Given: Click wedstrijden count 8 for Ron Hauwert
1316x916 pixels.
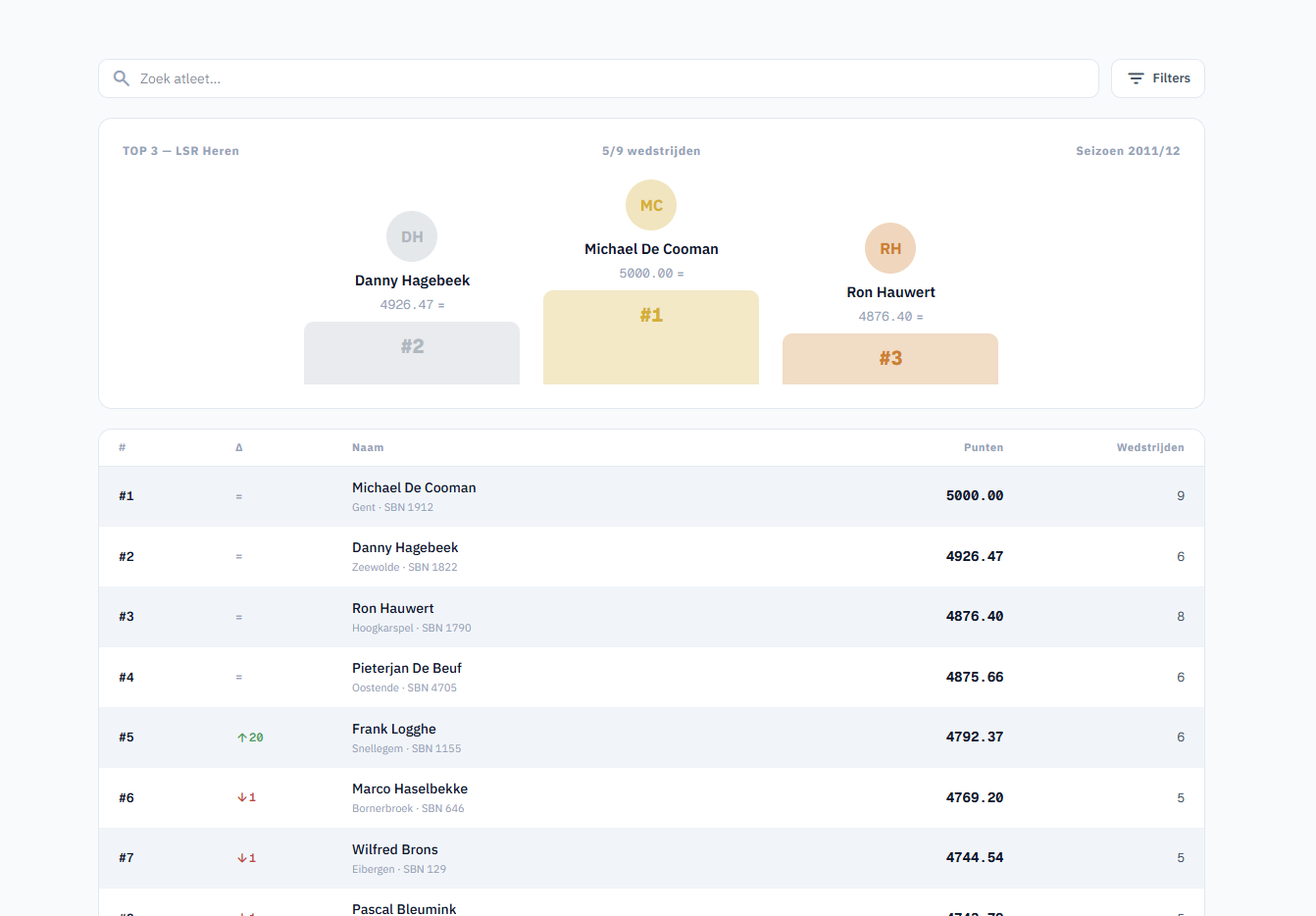Looking at the screenshot, I should coord(1181,617).
